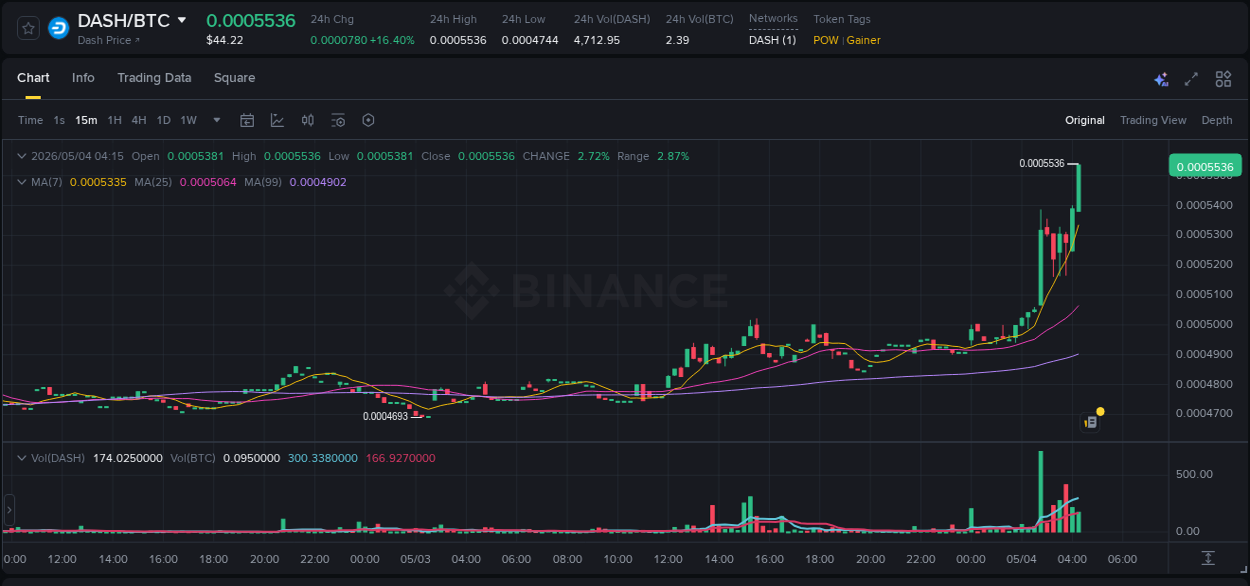Click the MA(7) value 0.0005335

pyautogui.click(x=98, y=182)
